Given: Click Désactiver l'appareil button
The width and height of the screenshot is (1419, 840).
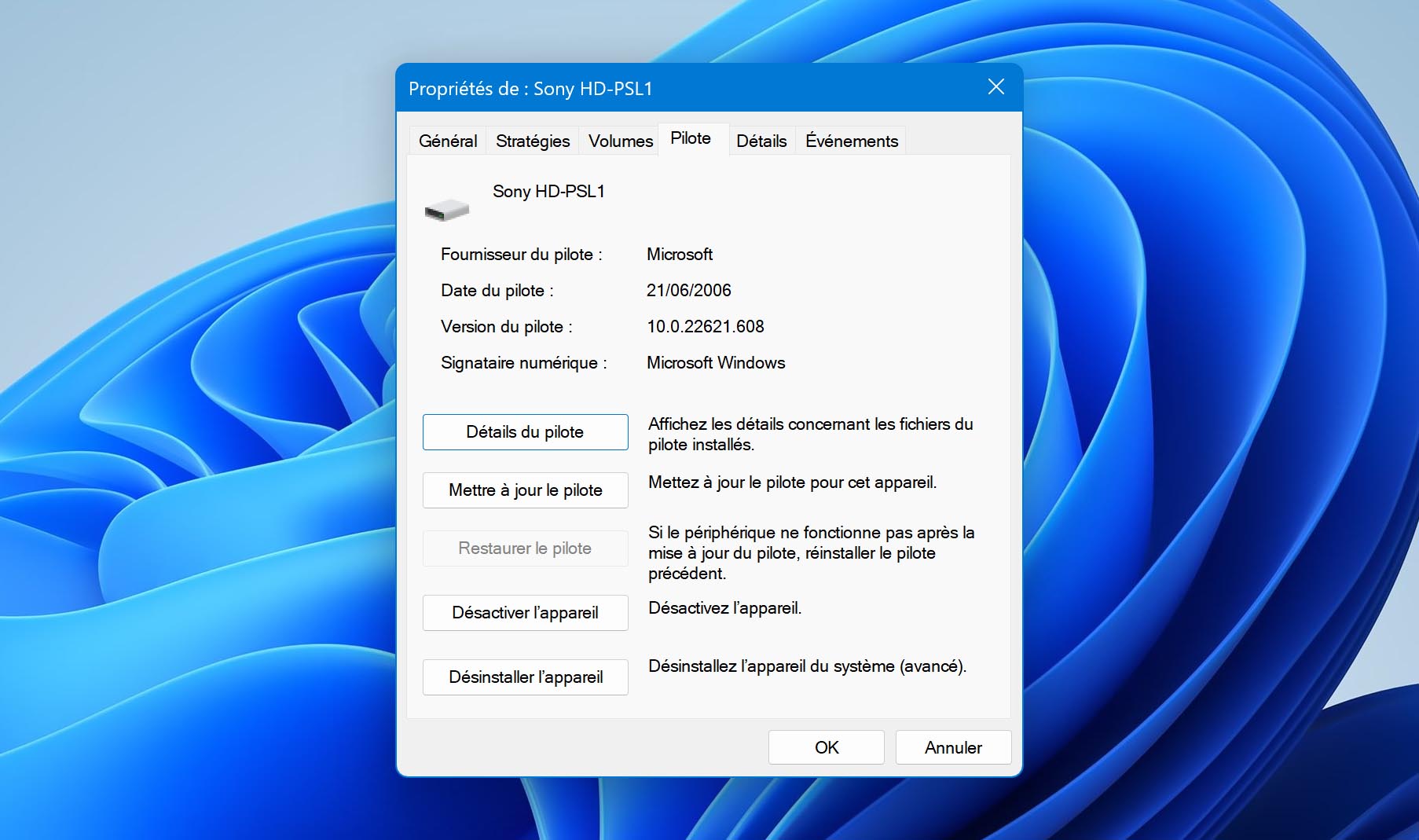Looking at the screenshot, I should pos(525,613).
